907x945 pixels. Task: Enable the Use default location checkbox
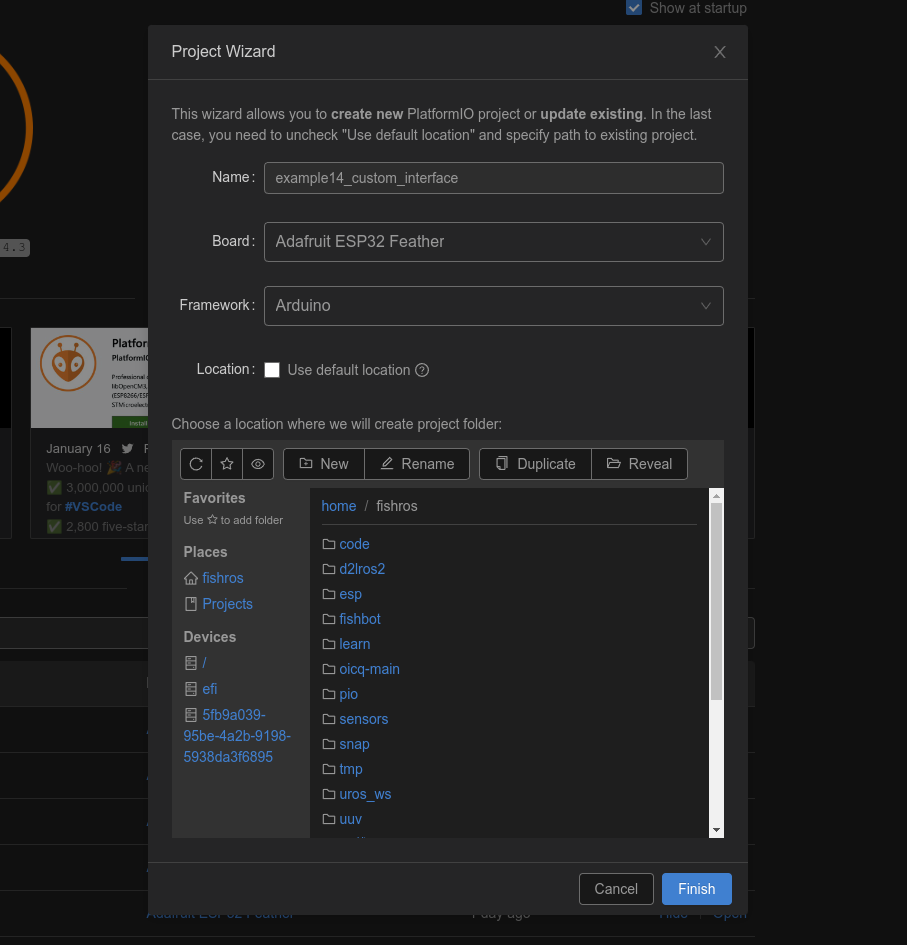(272, 370)
